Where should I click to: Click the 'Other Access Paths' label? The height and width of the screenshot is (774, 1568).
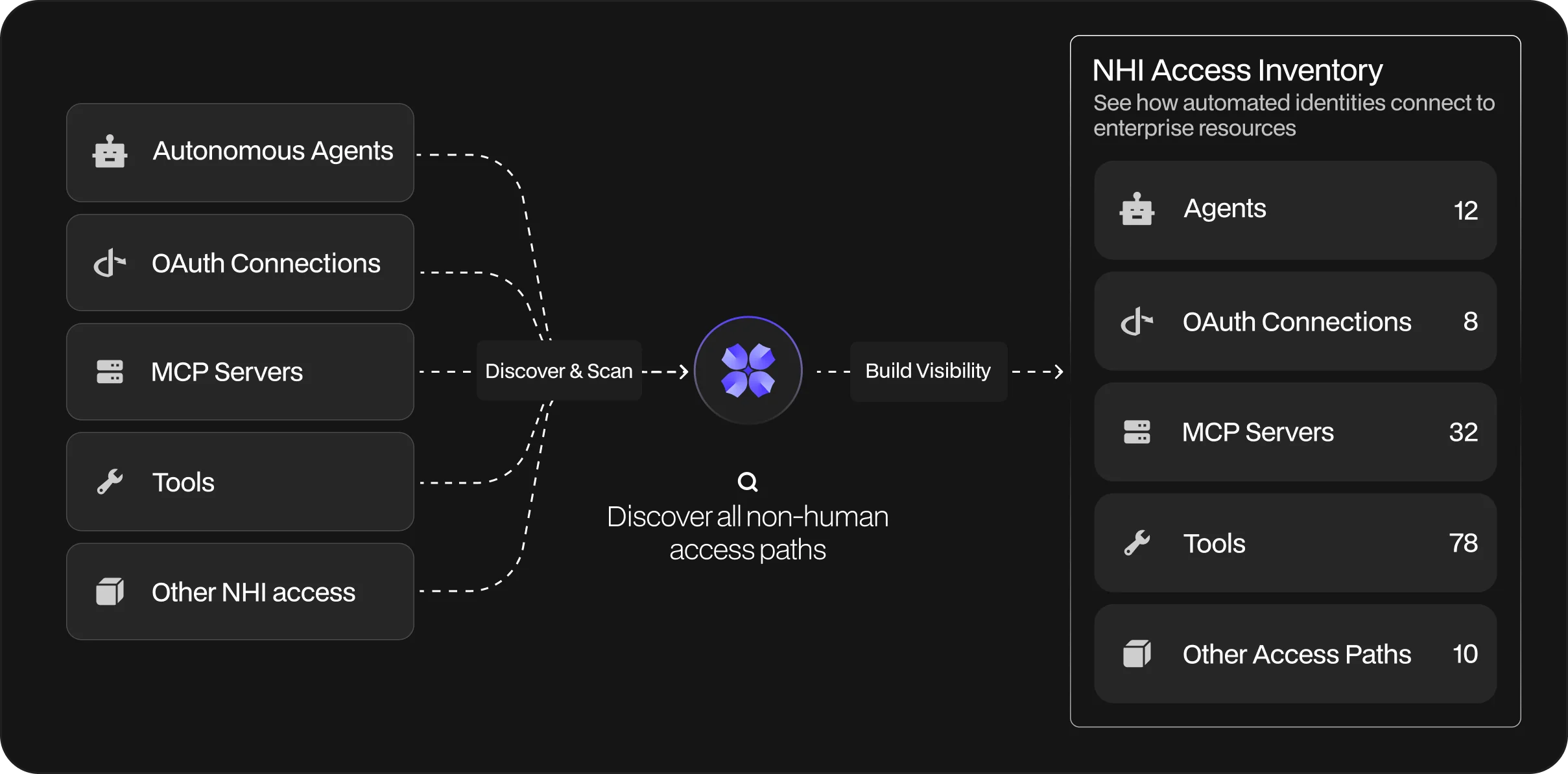pos(1297,654)
